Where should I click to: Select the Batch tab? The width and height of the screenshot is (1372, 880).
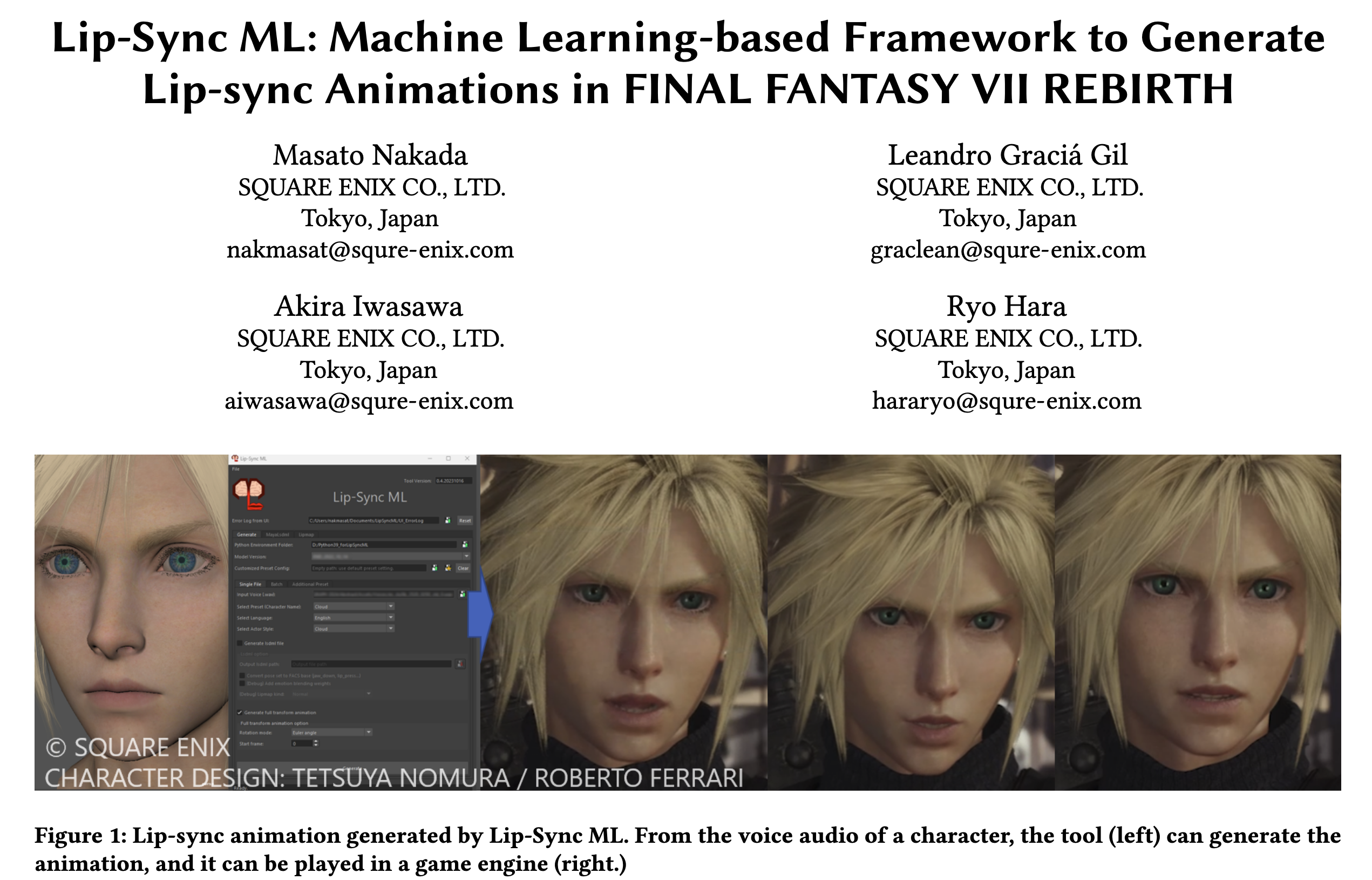(x=276, y=584)
